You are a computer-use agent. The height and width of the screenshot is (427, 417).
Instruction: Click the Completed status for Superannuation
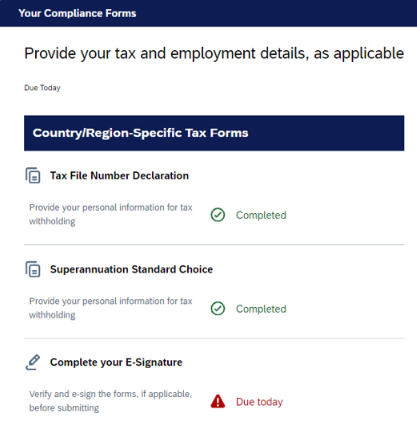tap(261, 309)
